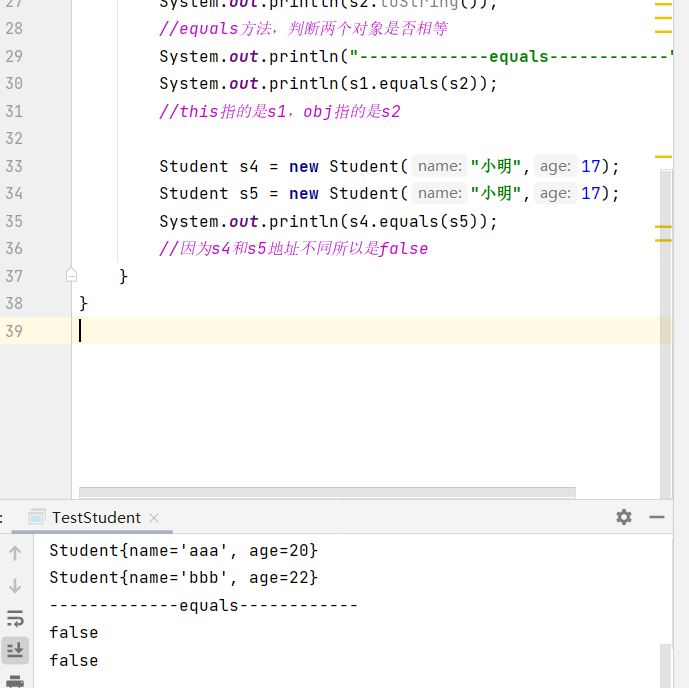
Task: Select the TestStudent run tab
Action: tap(96, 517)
